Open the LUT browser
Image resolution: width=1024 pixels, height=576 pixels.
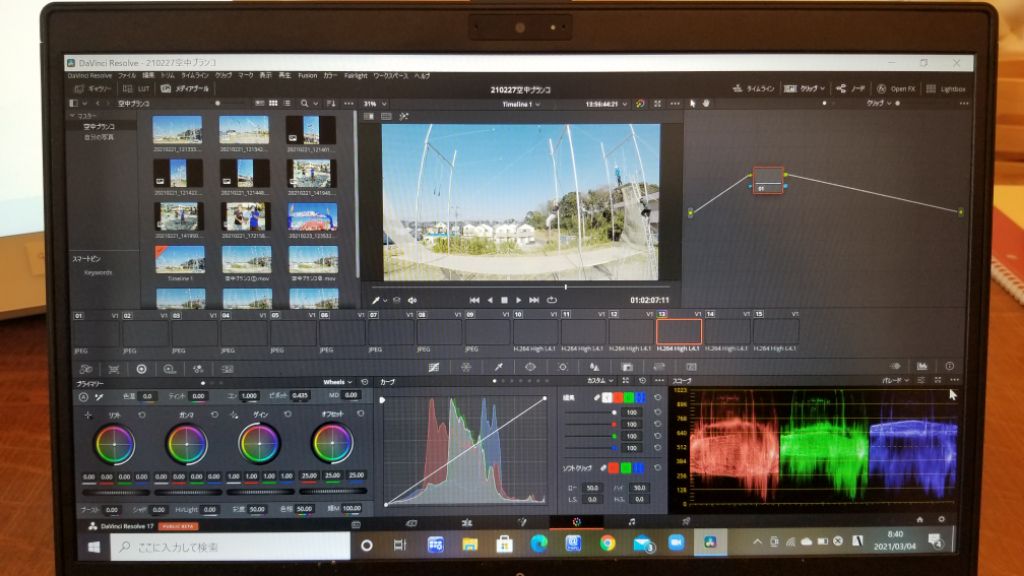tap(136, 89)
